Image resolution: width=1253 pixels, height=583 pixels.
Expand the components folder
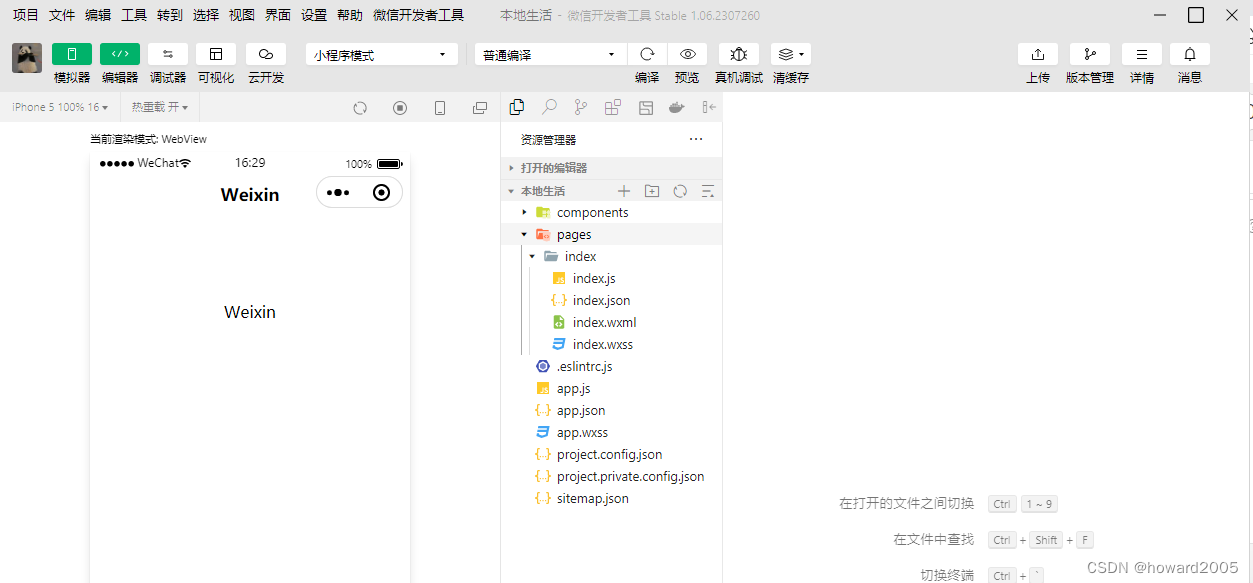pos(611,212)
